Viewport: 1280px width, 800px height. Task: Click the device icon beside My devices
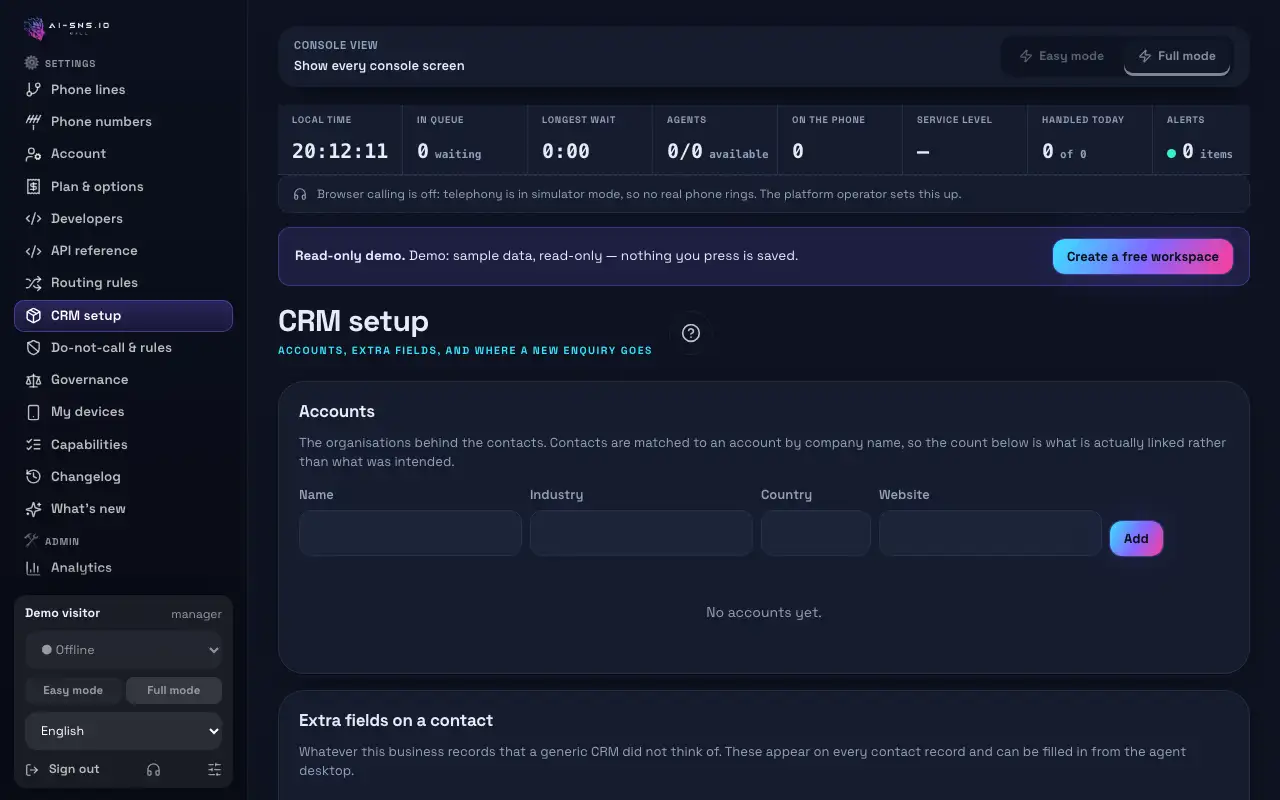[x=33, y=412]
